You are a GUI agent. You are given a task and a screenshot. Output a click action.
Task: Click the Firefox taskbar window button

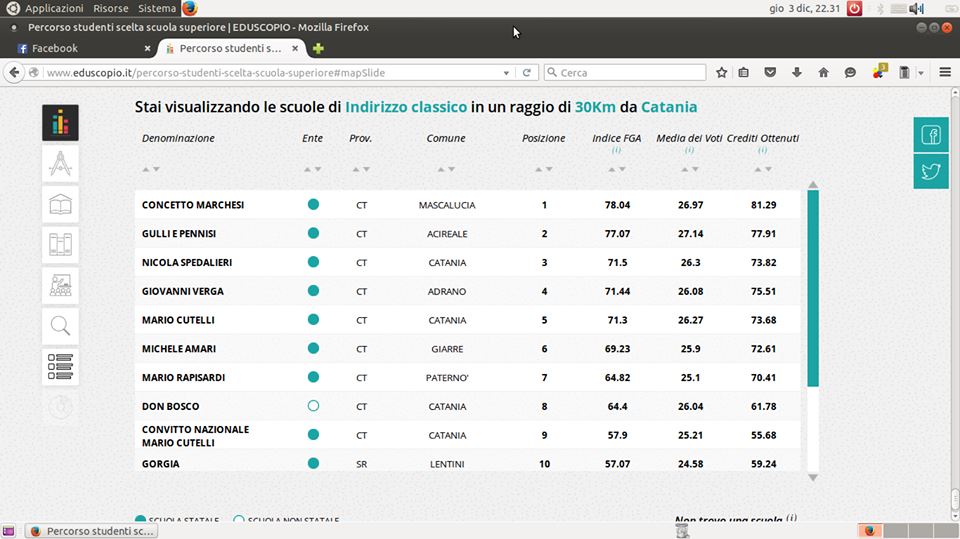[92, 531]
